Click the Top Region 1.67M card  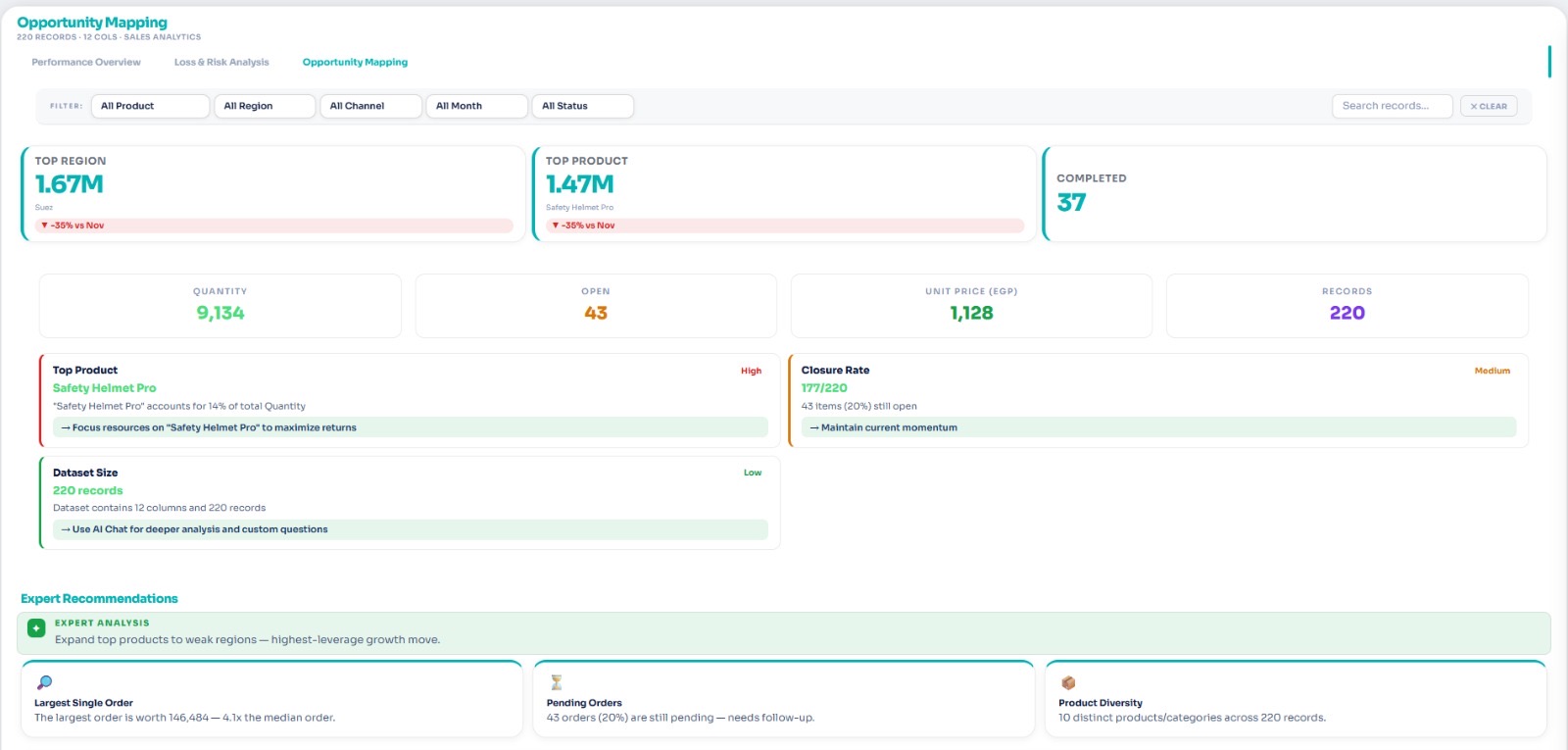pos(273,193)
